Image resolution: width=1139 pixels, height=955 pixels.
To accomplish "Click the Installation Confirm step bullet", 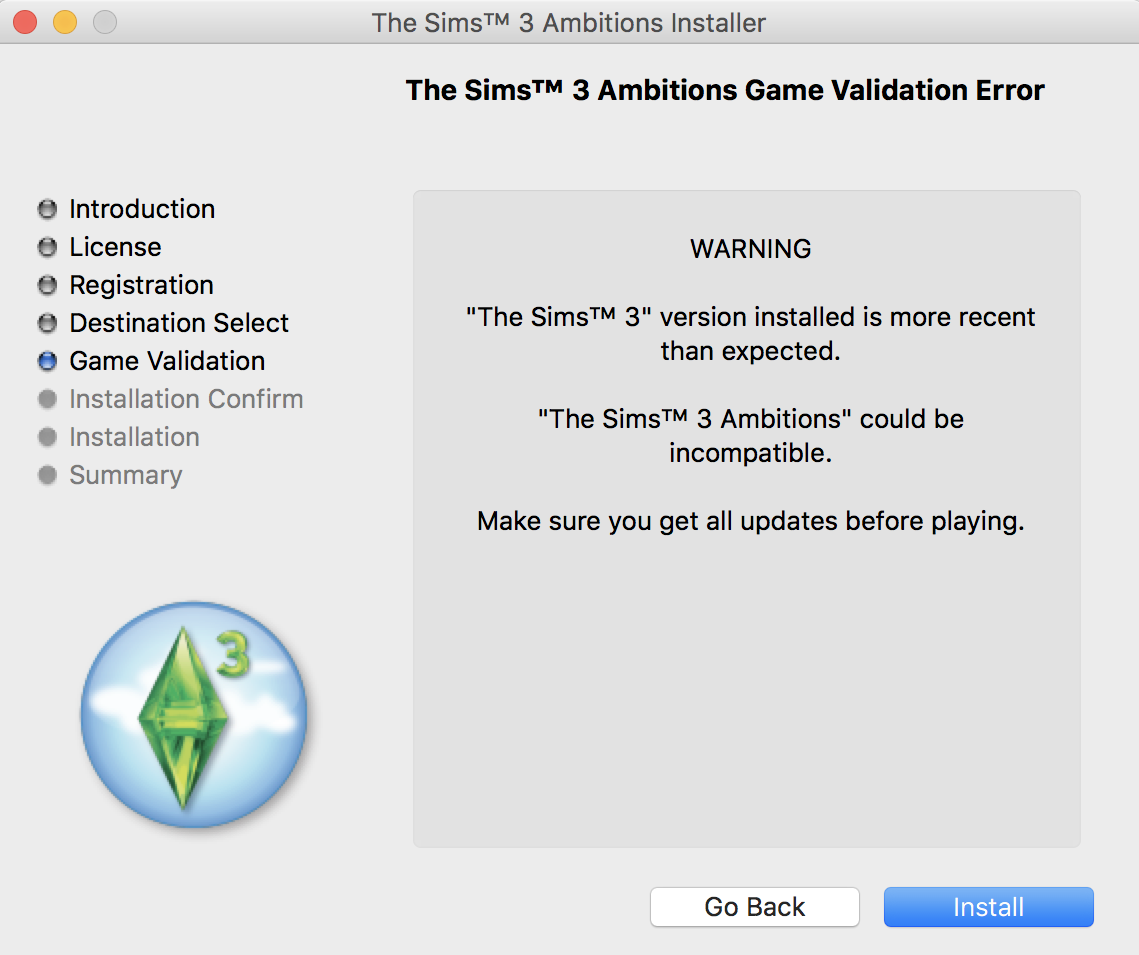I will coord(47,399).
